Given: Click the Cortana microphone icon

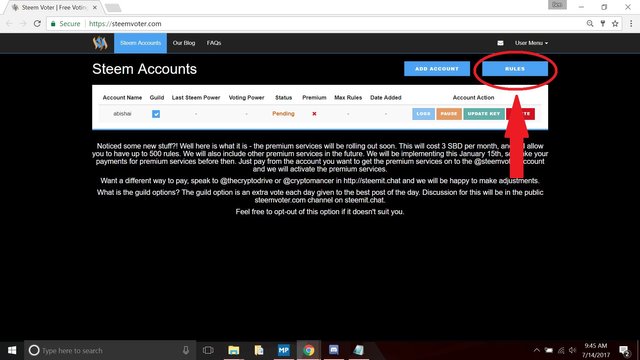Looking at the screenshot, I should [186, 350].
